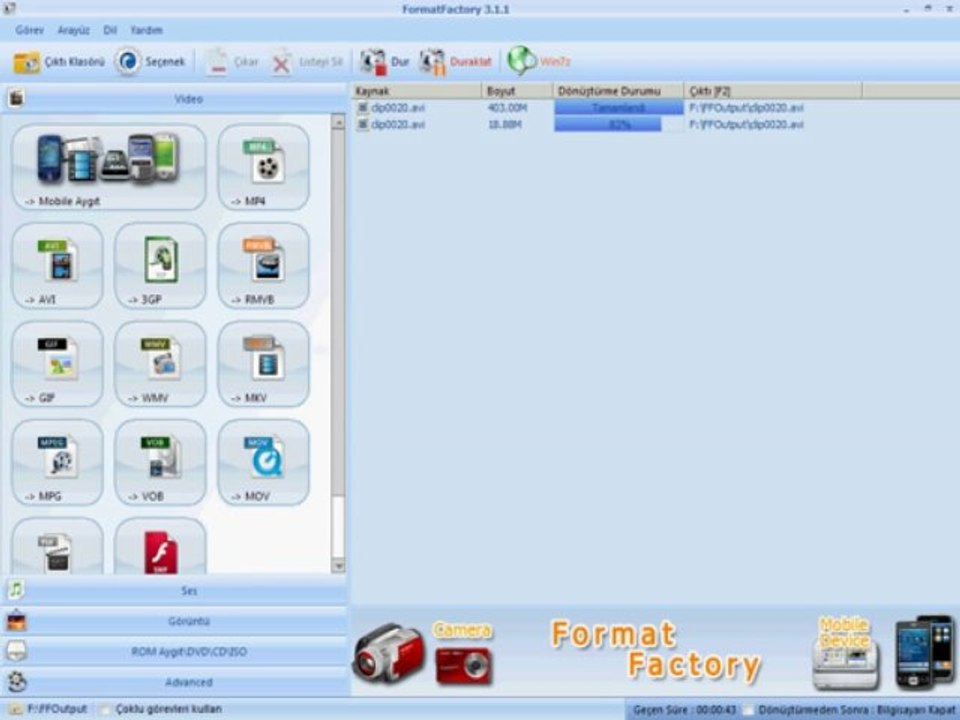This screenshot has width=960, height=720.
Task: Click the video list scroll-down arrow
Action: [x=338, y=566]
